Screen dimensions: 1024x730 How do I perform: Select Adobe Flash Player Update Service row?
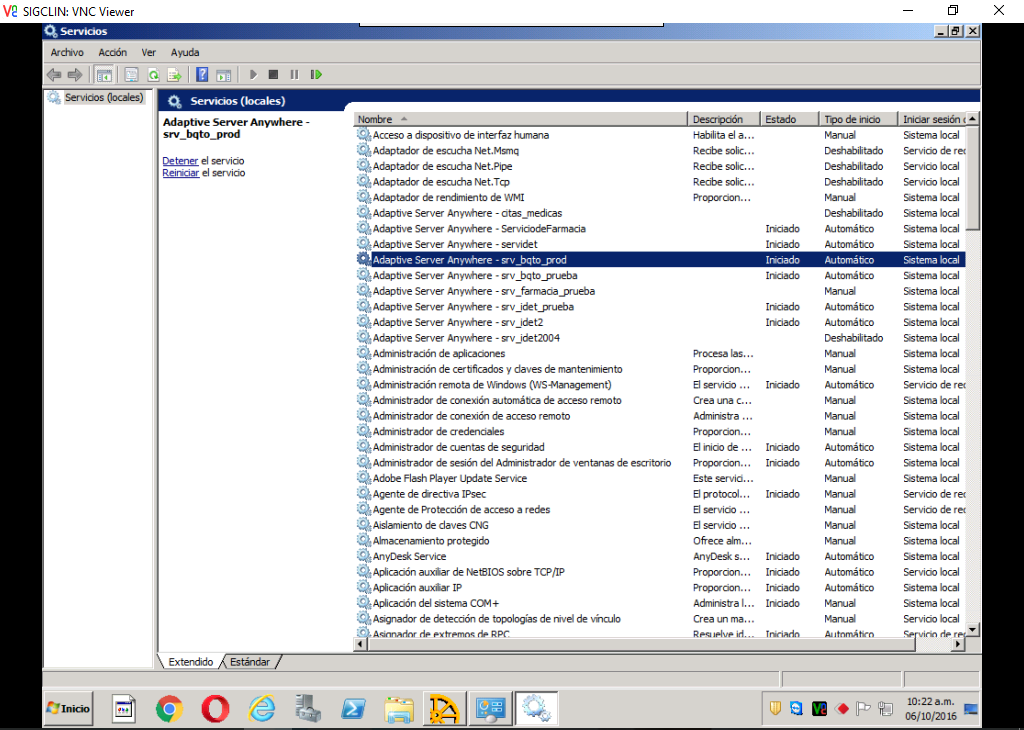point(660,479)
